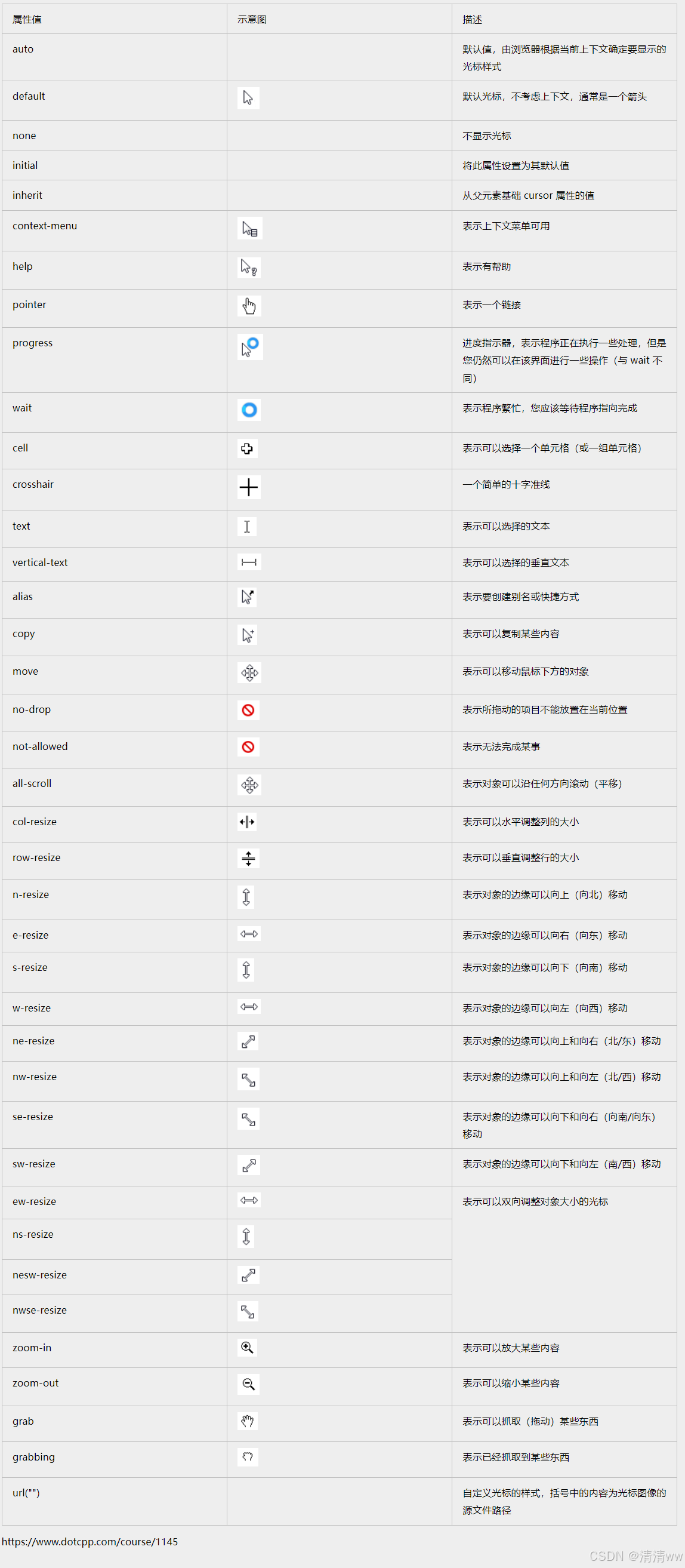This screenshot has width=685, height=1568.
Task: Click the cell plus cursor icon
Action: (x=247, y=448)
